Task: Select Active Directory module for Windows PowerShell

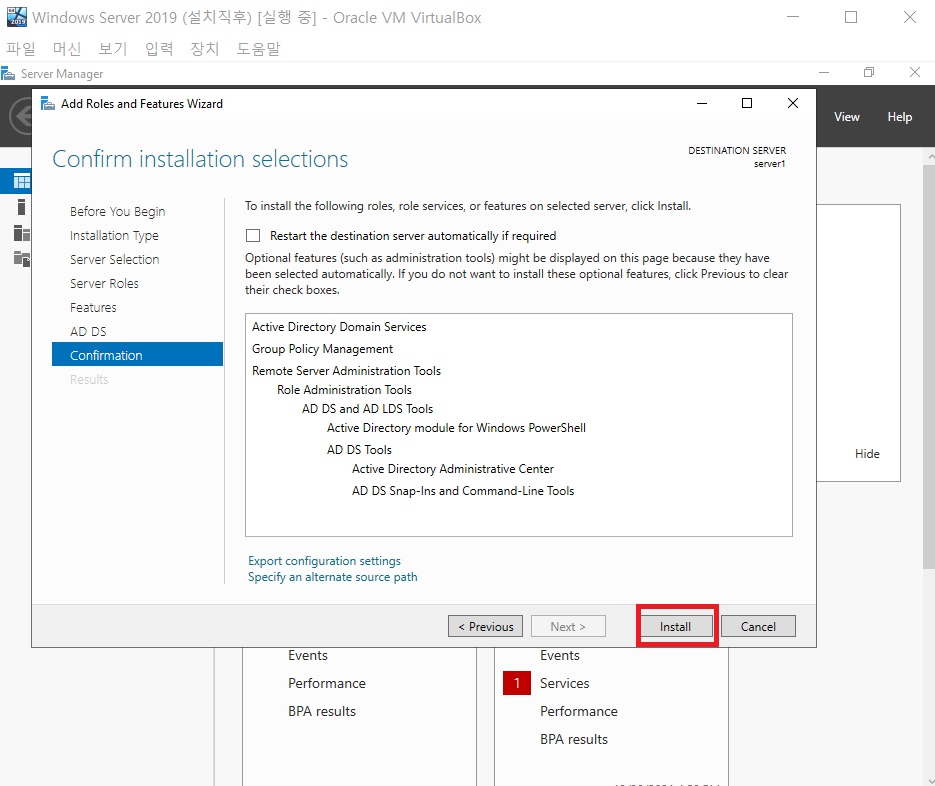Action: 456,428
